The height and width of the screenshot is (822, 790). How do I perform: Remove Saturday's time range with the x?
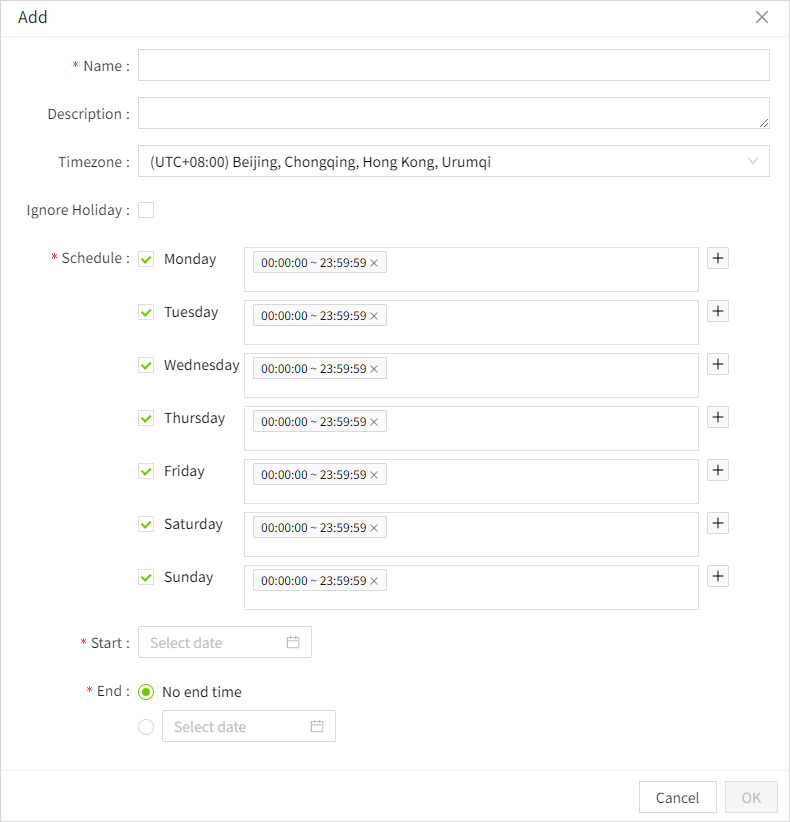click(x=374, y=528)
